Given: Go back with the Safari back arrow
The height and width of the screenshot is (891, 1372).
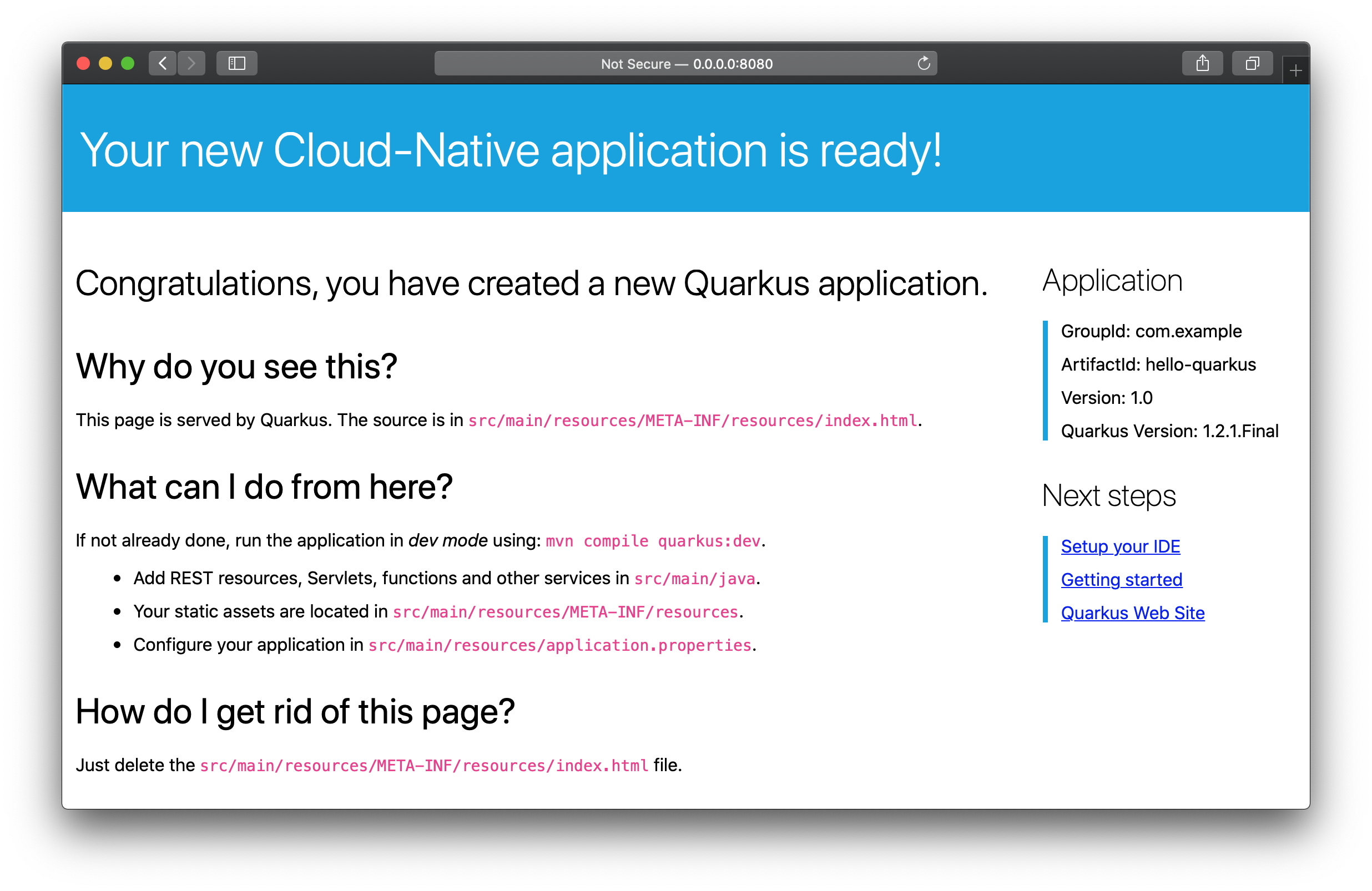Looking at the screenshot, I should 163,63.
